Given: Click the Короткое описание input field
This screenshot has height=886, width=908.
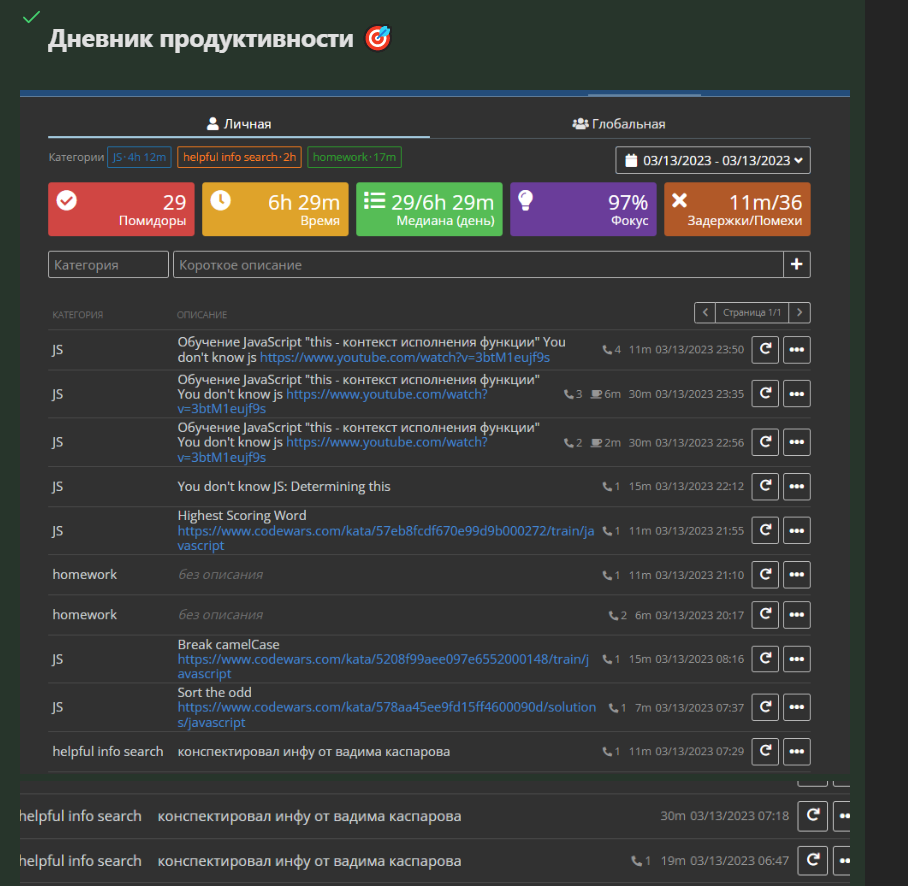Looking at the screenshot, I should coord(477,265).
